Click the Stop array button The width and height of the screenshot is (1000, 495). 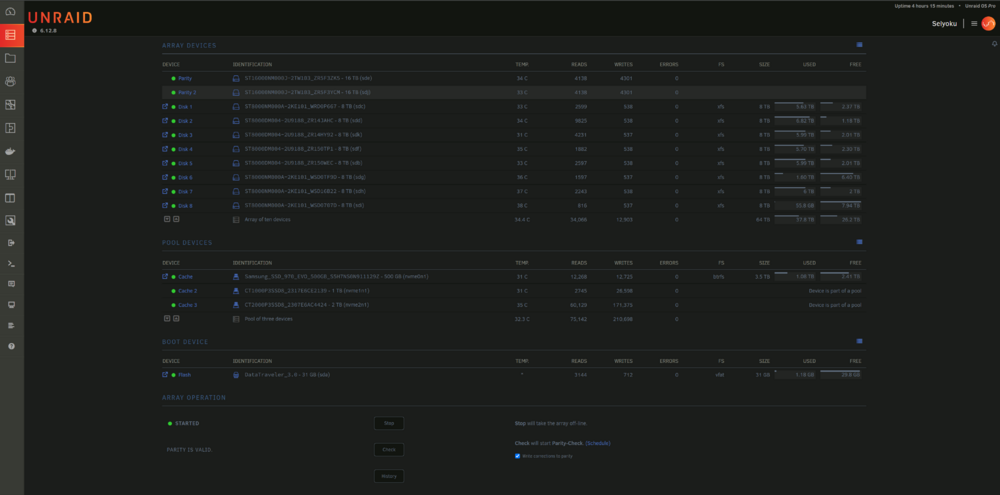[x=389, y=423]
